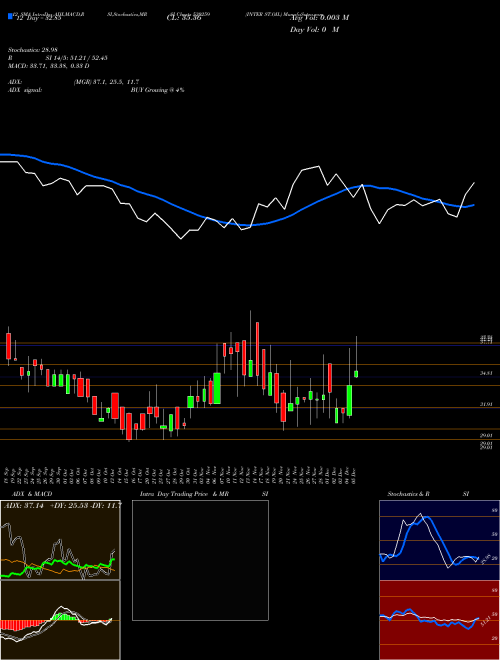500x660 pixels.
Task: Click the red-background RSI chart
Action: pos(439,620)
